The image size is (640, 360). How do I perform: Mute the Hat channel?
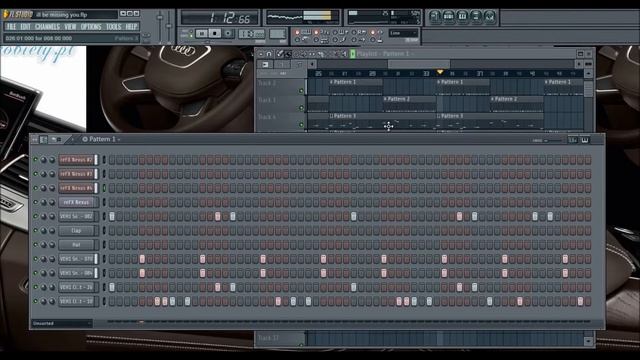(x=36, y=245)
